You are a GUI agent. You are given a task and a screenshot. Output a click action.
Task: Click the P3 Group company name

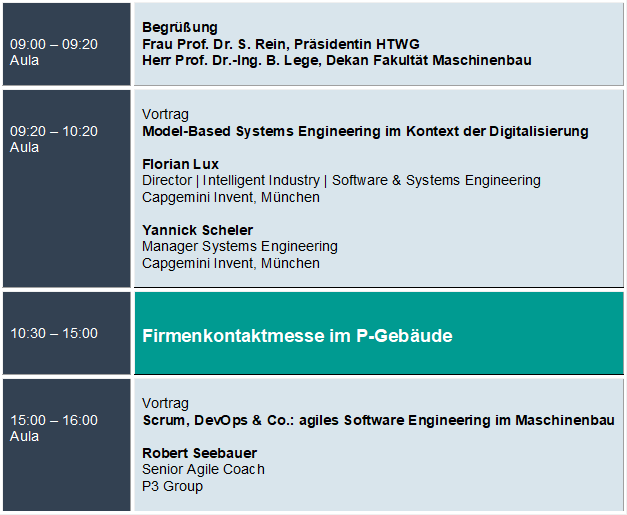click(172, 486)
